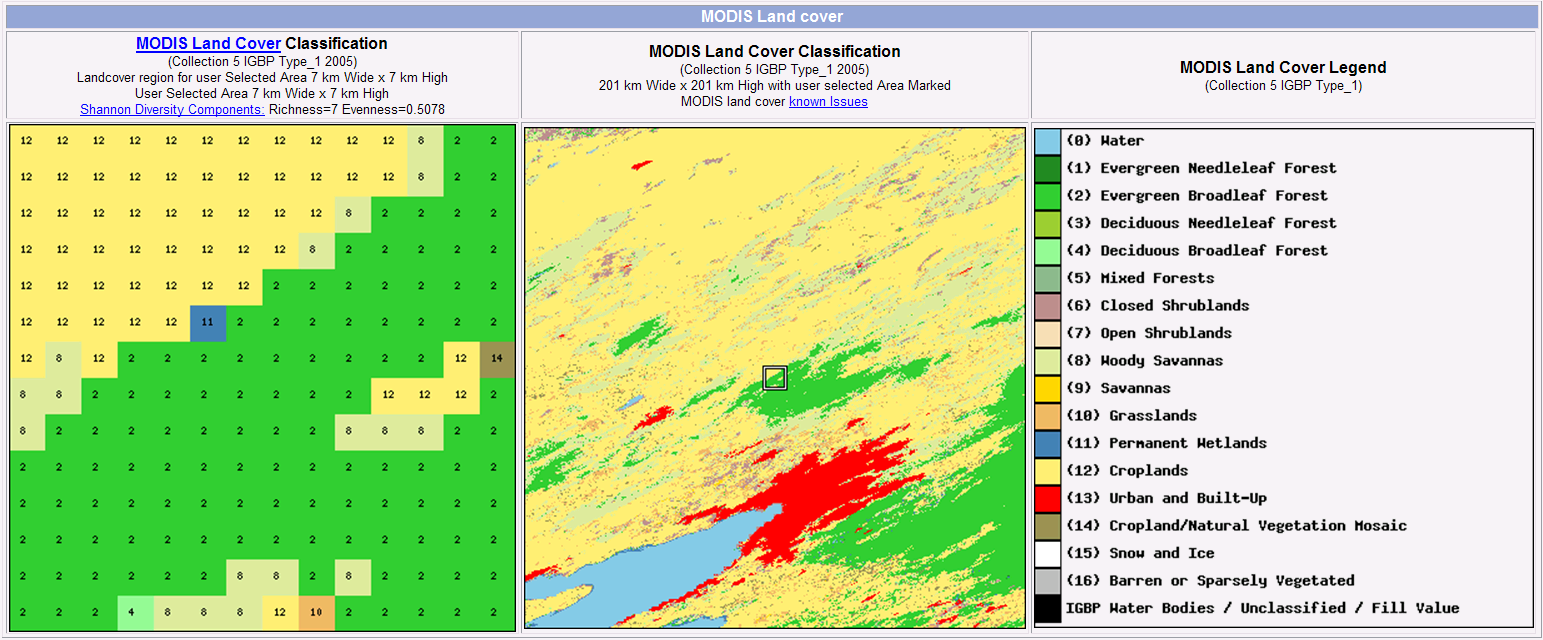Screen dimensions: 1543x640
Task: Click the 'MODIS Land Cover Legend' heading
Action: coord(1283,68)
